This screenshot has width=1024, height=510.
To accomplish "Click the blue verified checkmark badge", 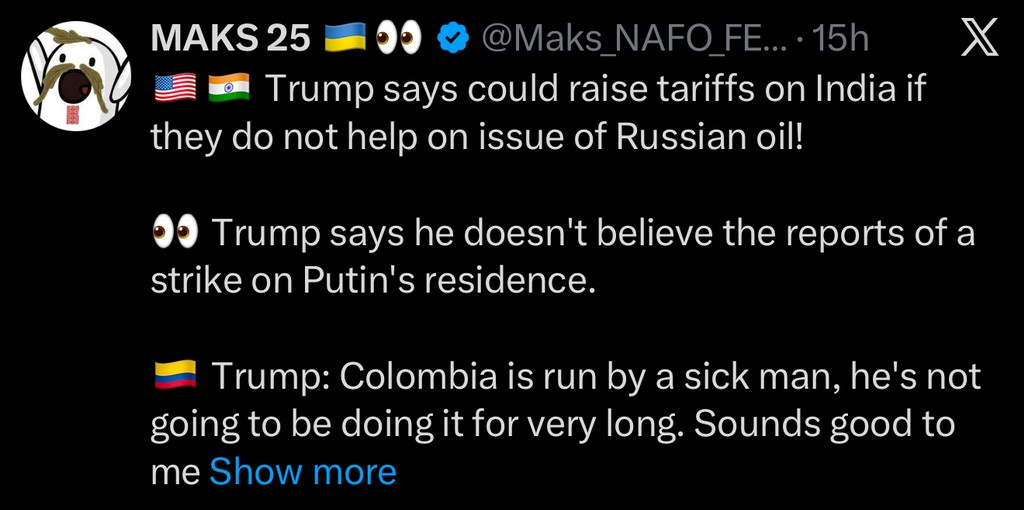I will 454,39.
